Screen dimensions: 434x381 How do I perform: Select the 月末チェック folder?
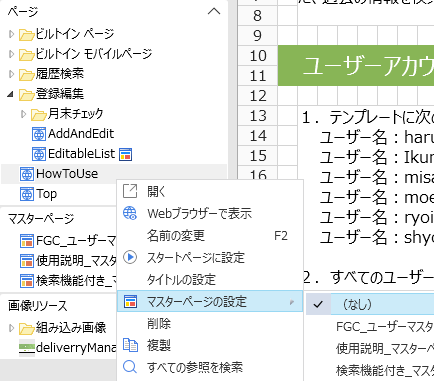tap(76, 114)
